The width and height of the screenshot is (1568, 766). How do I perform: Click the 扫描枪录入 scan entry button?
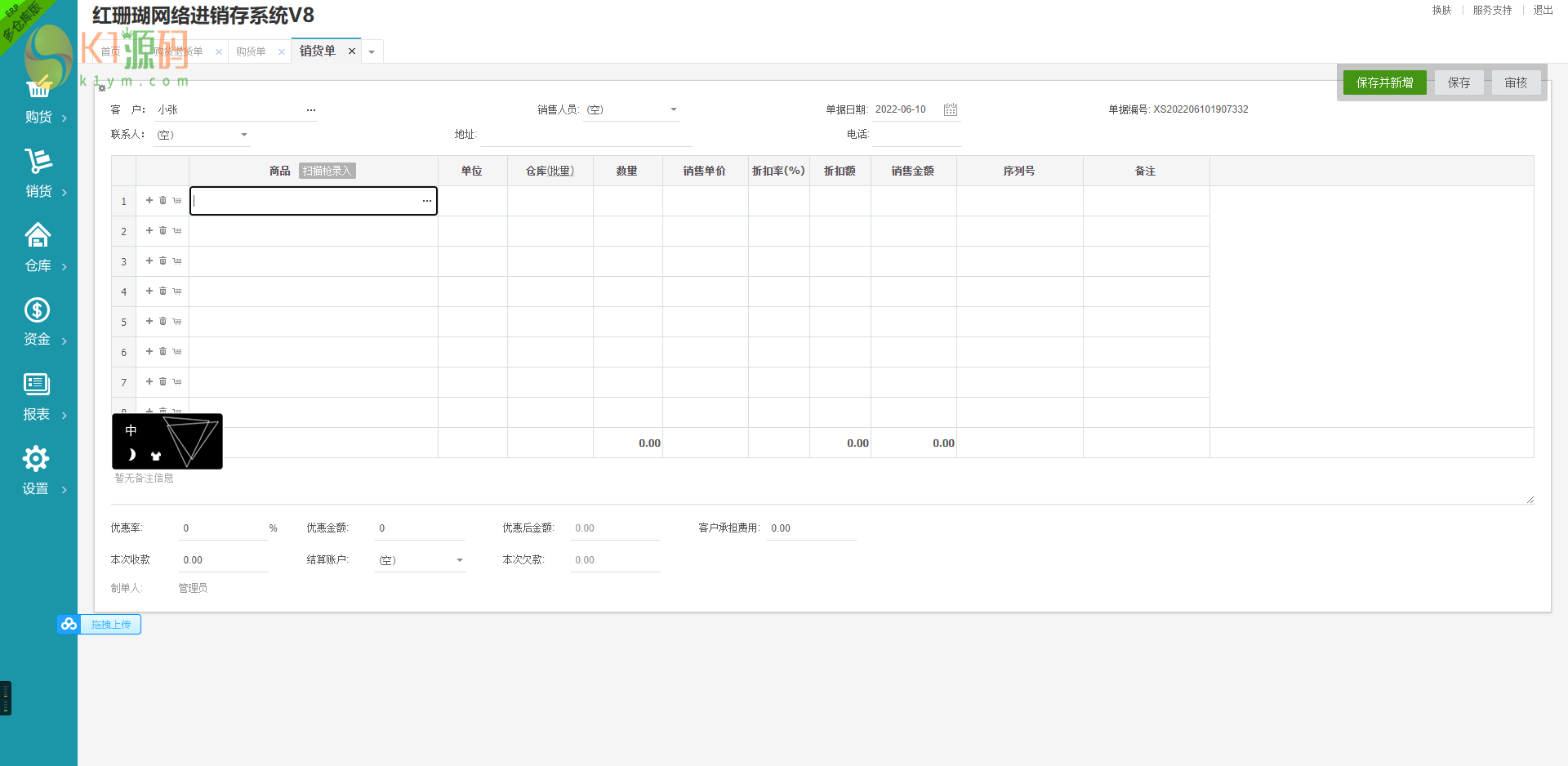tap(327, 171)
